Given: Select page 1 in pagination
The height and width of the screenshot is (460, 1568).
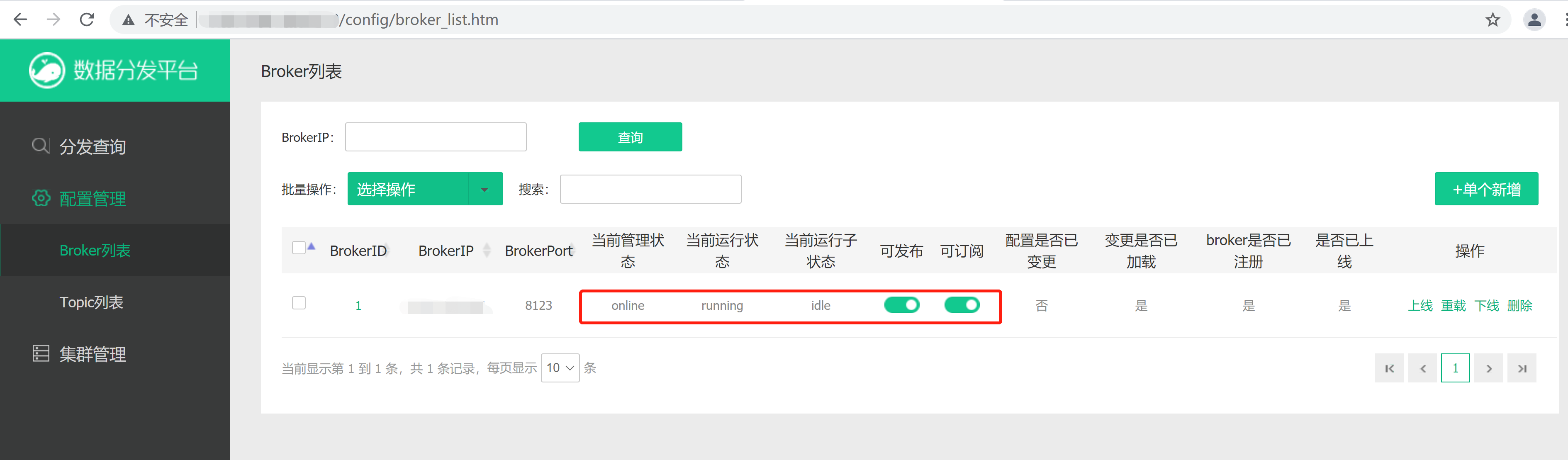Looking at the screenshot, I should coord(1456,368).
